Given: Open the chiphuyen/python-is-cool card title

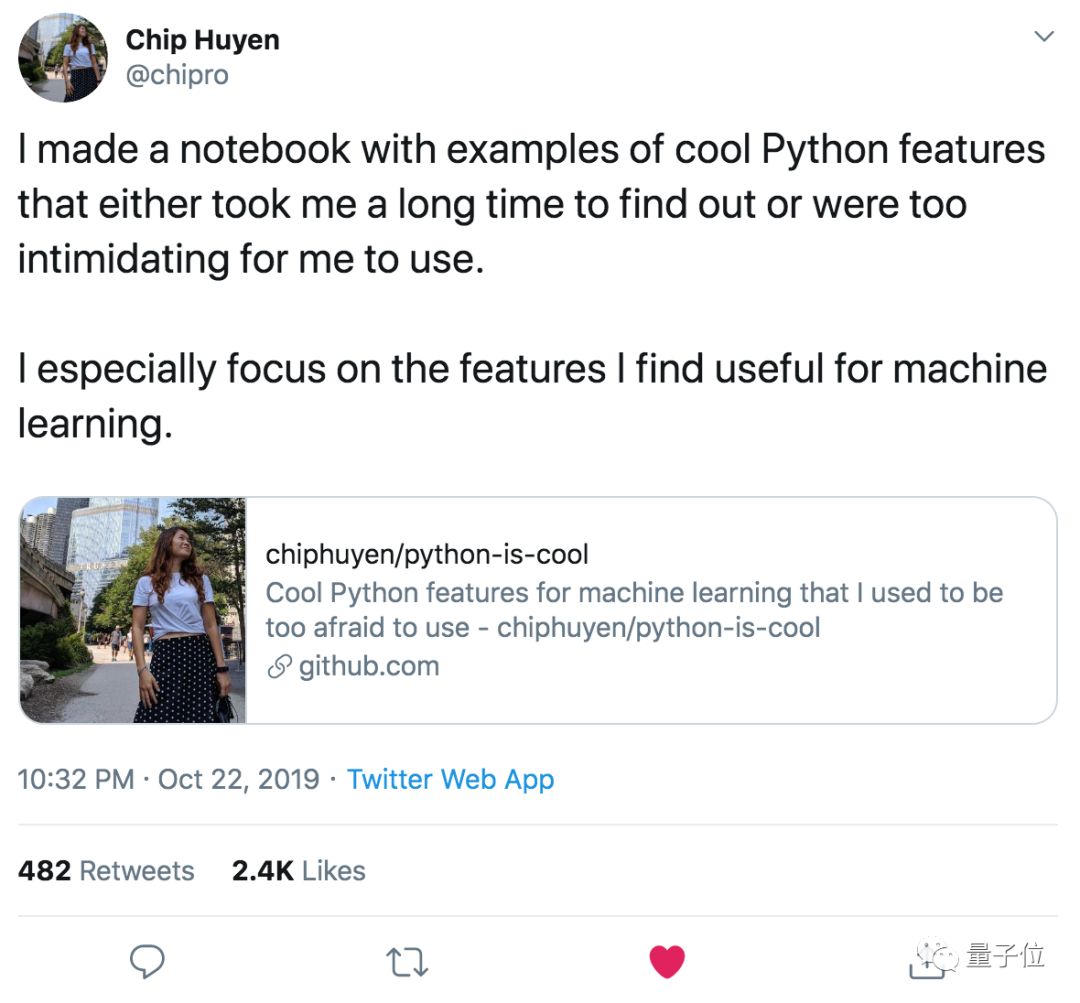Looking at the screenshot, I should coord(427,554).
